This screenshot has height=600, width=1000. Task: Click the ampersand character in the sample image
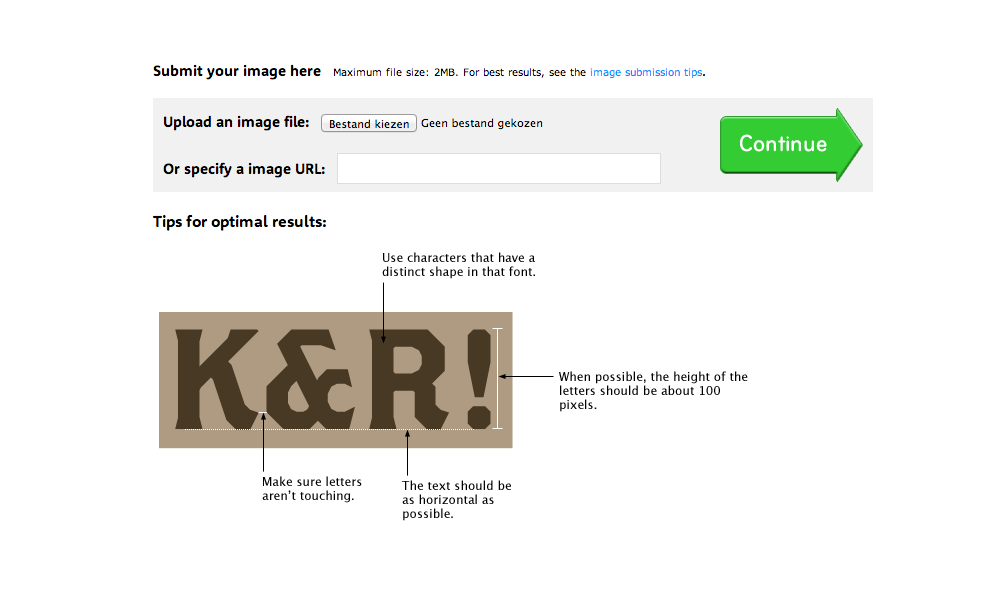pos(310,379)
